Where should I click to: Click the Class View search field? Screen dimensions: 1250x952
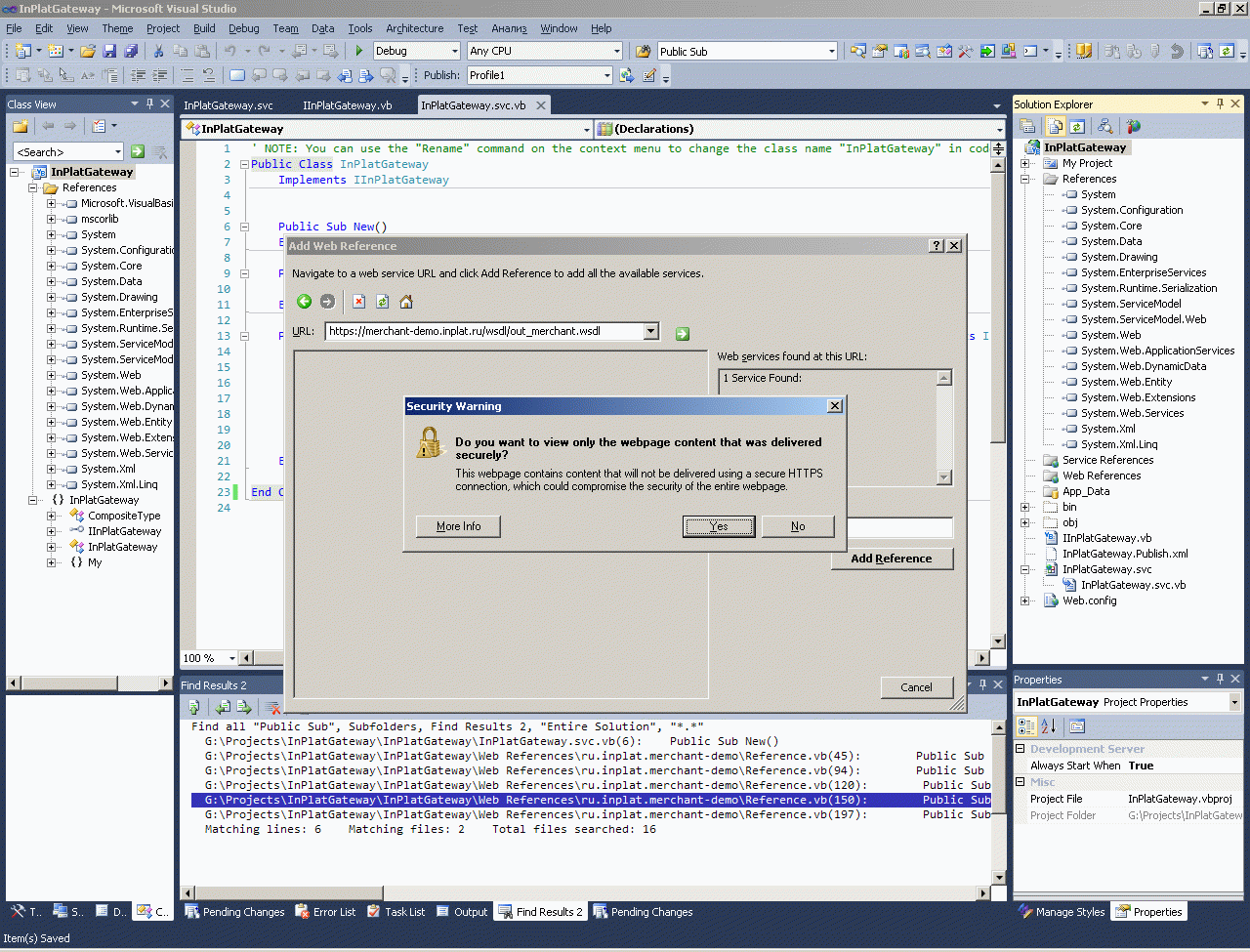tap(62, 151)
